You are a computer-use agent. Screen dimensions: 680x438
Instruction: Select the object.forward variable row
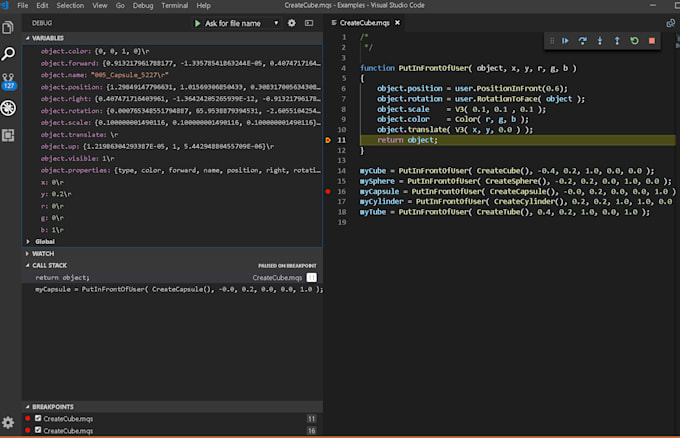(x=173, y=63)
